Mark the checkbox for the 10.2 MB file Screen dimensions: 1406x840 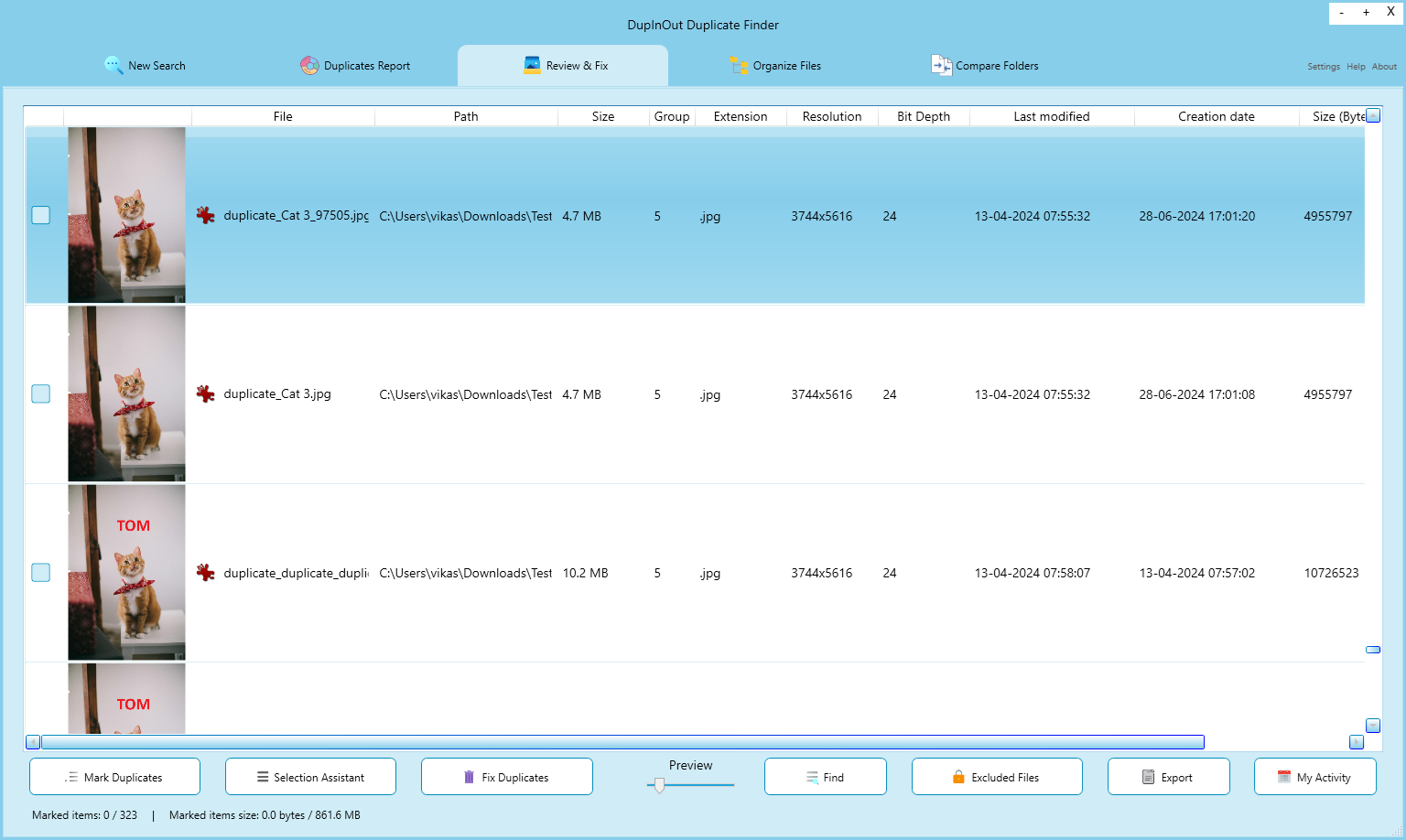41,572
